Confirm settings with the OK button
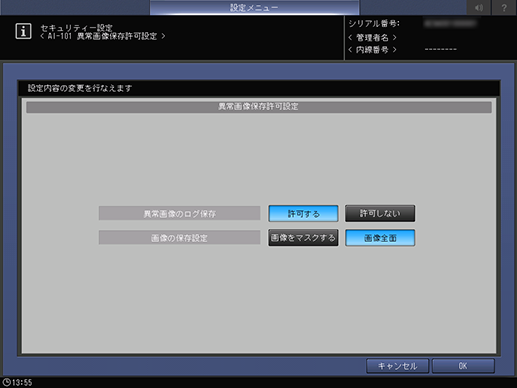517x388 pixels. coord(463,366)
